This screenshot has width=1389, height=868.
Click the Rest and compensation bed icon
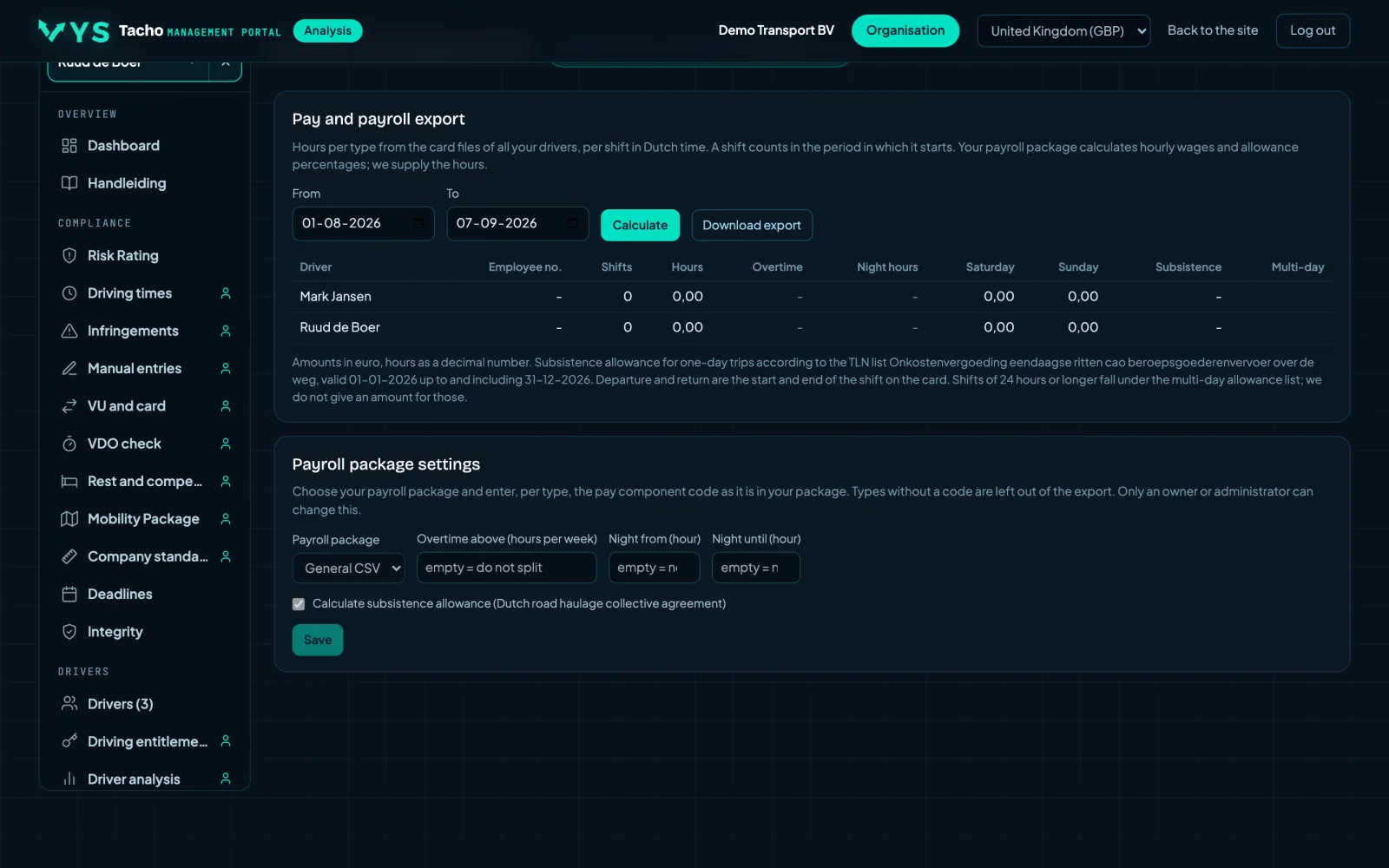69,481
